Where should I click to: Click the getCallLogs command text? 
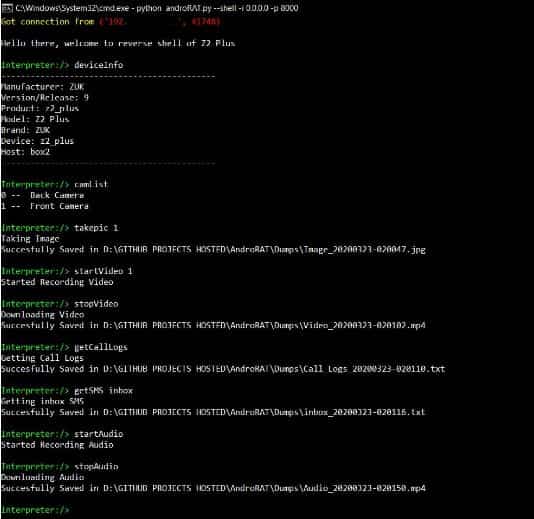point(101,347)
